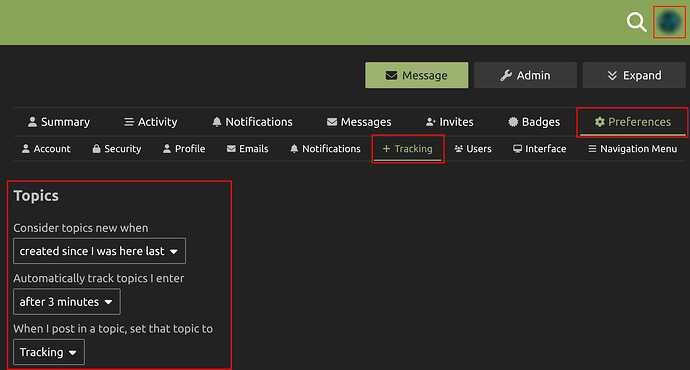The image size is (690, 370).
Task: Go to the Messages tab
Action: coord(359,122)
